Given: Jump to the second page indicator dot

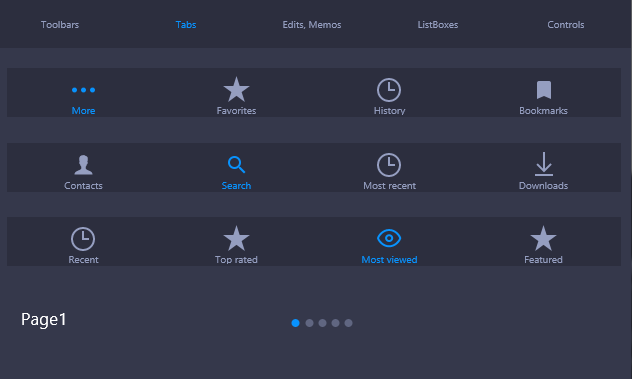Looking at the screenshot, I should point(310,323).
